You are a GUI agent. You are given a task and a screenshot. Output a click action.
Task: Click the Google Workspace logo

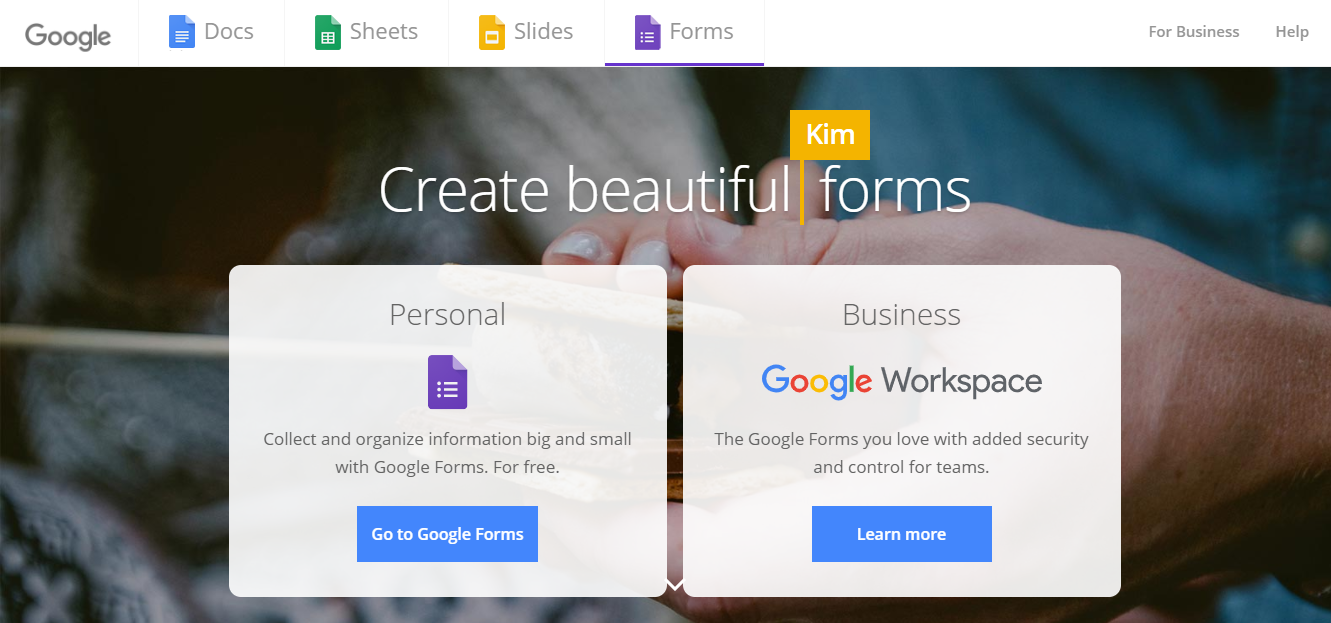pos(901,381)
